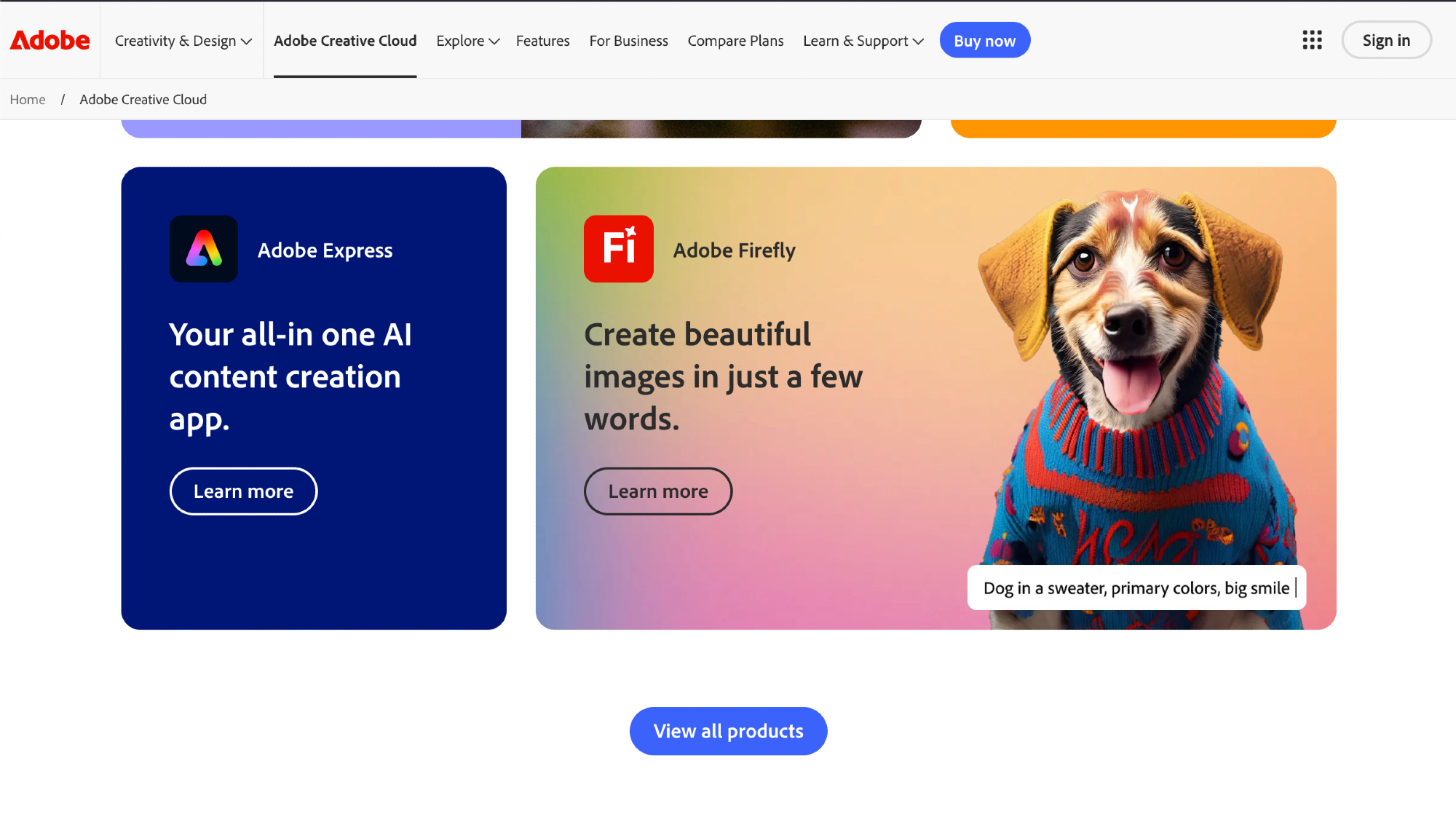Click the Home breadcrumb link
1456x827 pixels.
pos(28,100)
